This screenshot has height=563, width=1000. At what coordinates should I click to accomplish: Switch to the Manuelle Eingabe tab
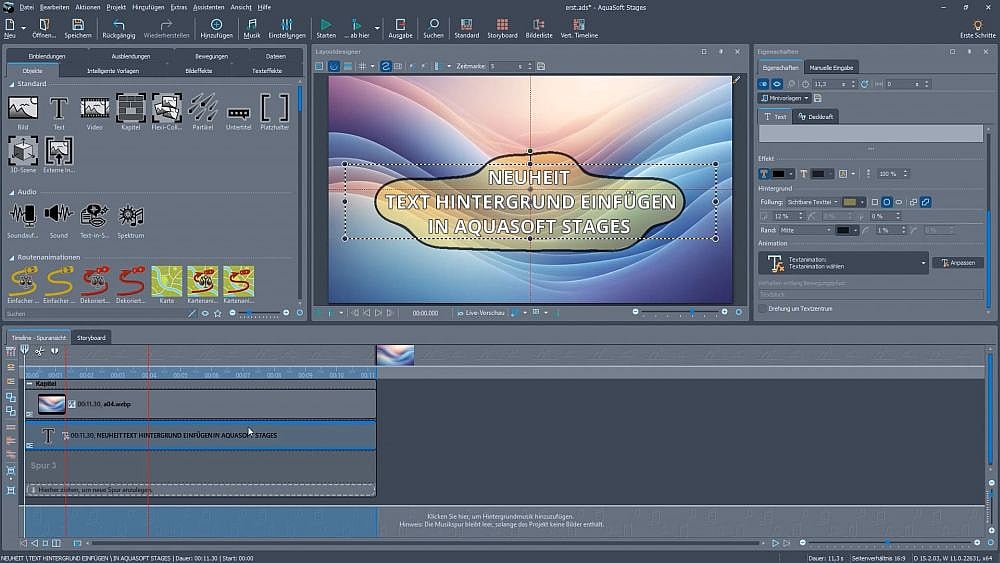coord(831,67)
